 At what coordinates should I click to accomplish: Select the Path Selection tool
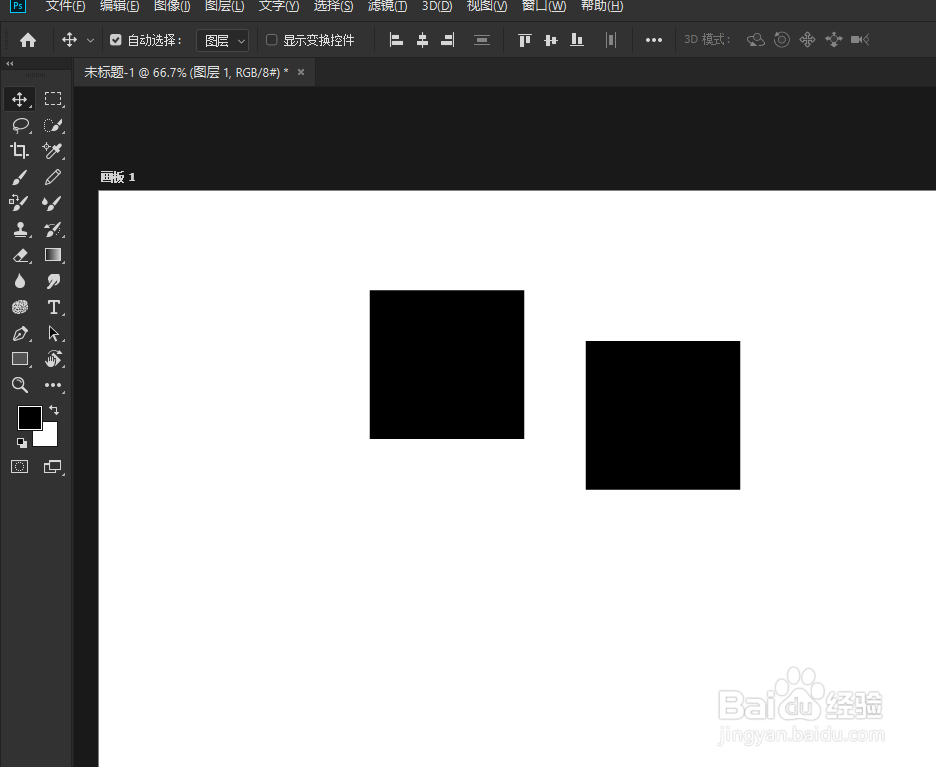tap(53, 333)
